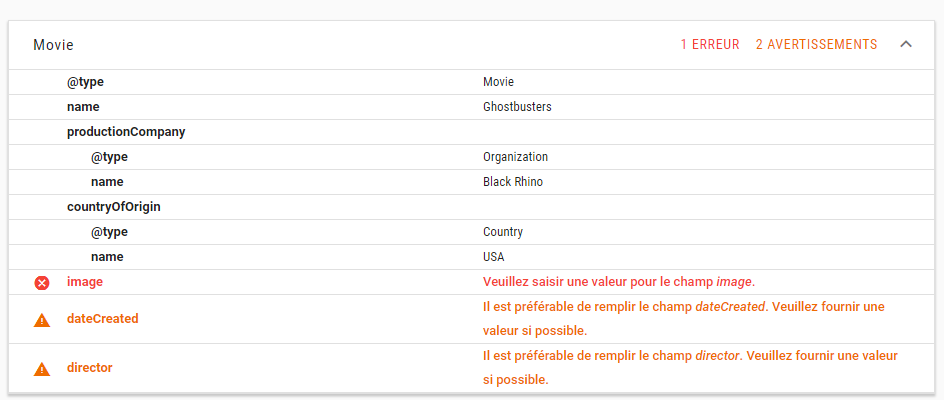Click the Ghostbusters name value

517,107
